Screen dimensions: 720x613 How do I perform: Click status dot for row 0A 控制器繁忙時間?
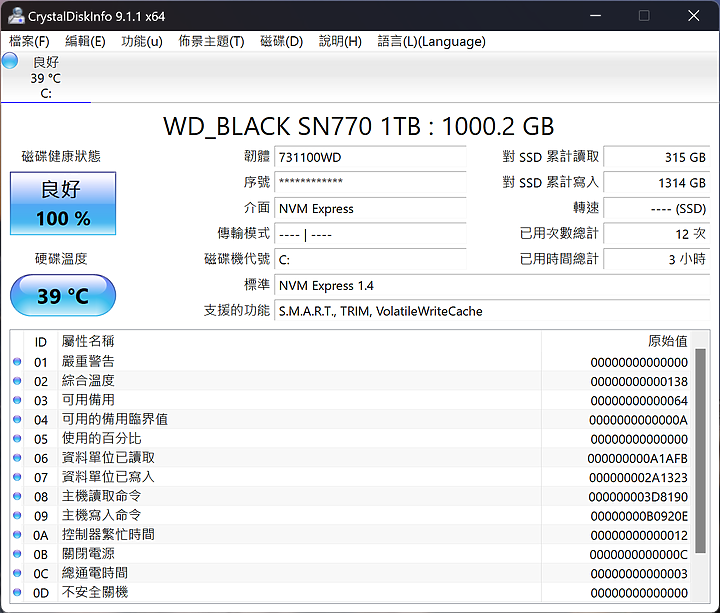point(17,534)
